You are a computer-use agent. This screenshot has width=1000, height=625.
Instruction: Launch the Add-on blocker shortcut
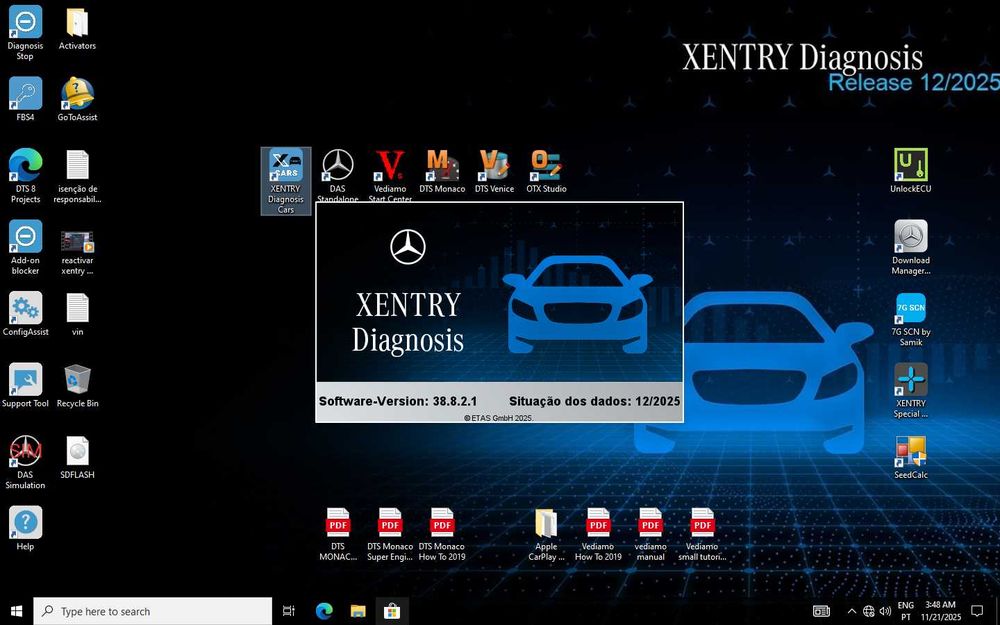coord(26,247)
